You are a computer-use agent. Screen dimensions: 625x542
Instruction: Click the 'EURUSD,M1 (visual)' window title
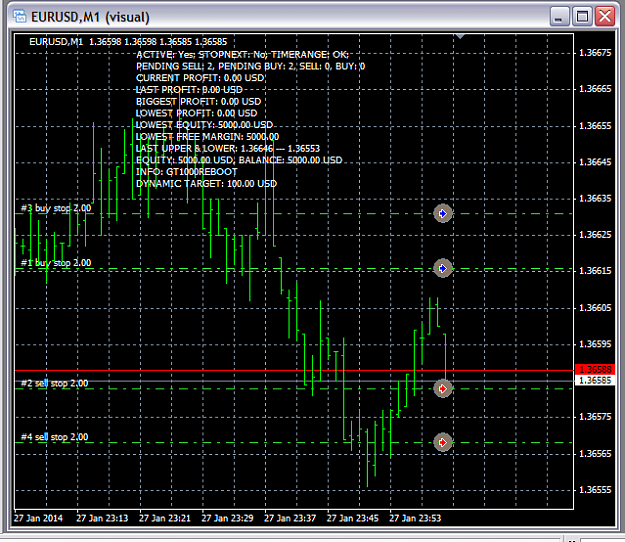90,17
